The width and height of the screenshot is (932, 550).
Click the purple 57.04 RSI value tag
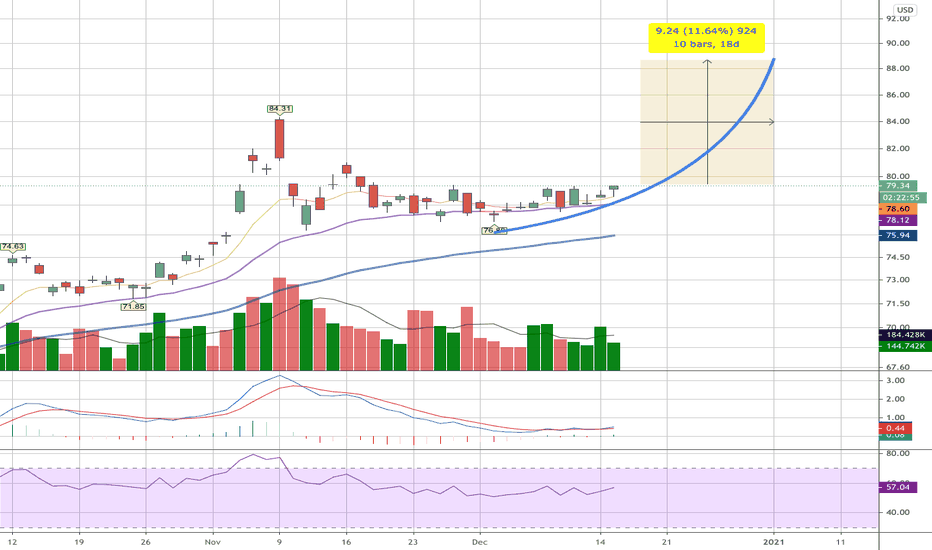coord(898,487)
